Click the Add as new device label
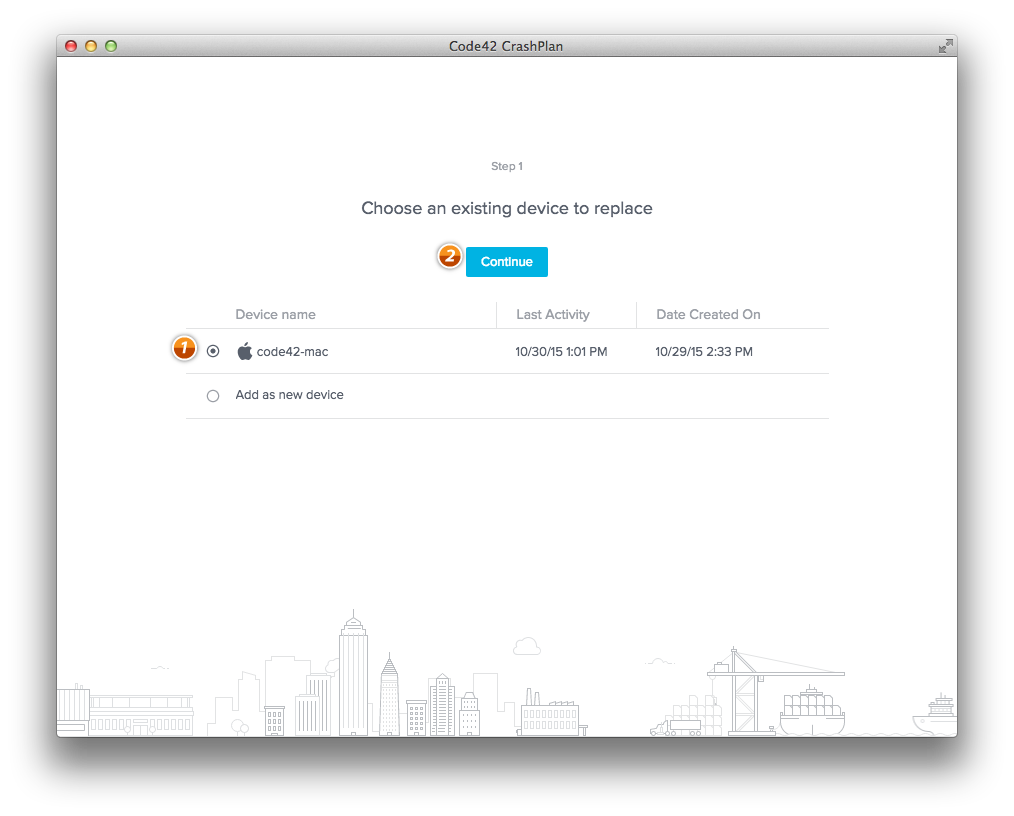 coord(289,395)
